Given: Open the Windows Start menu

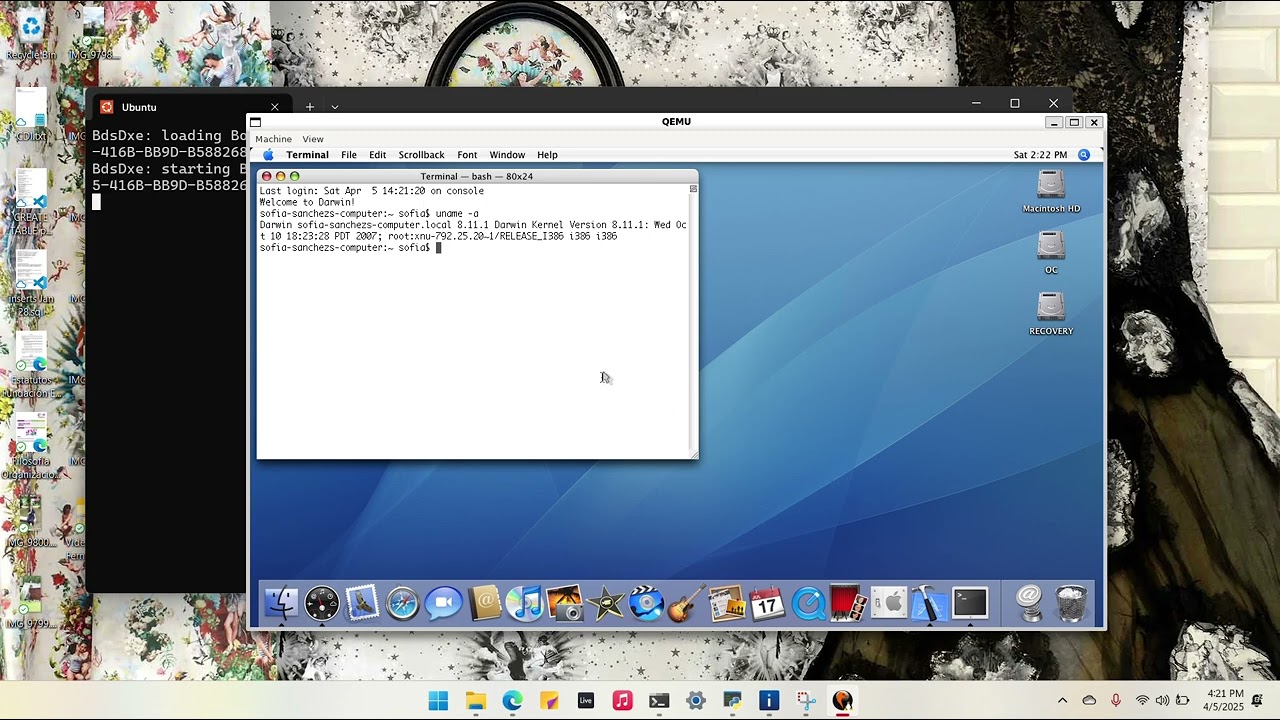Looking at the screenshot, I should click(x=438, y=701).
